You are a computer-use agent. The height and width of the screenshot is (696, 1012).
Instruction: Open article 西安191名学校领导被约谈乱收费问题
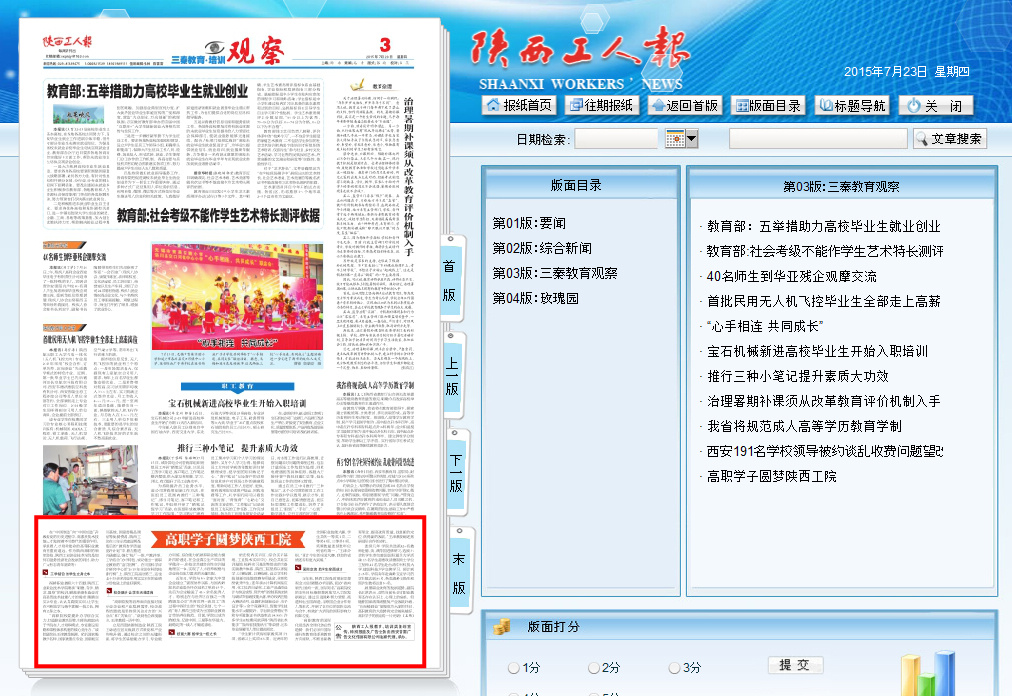[824, 452]
